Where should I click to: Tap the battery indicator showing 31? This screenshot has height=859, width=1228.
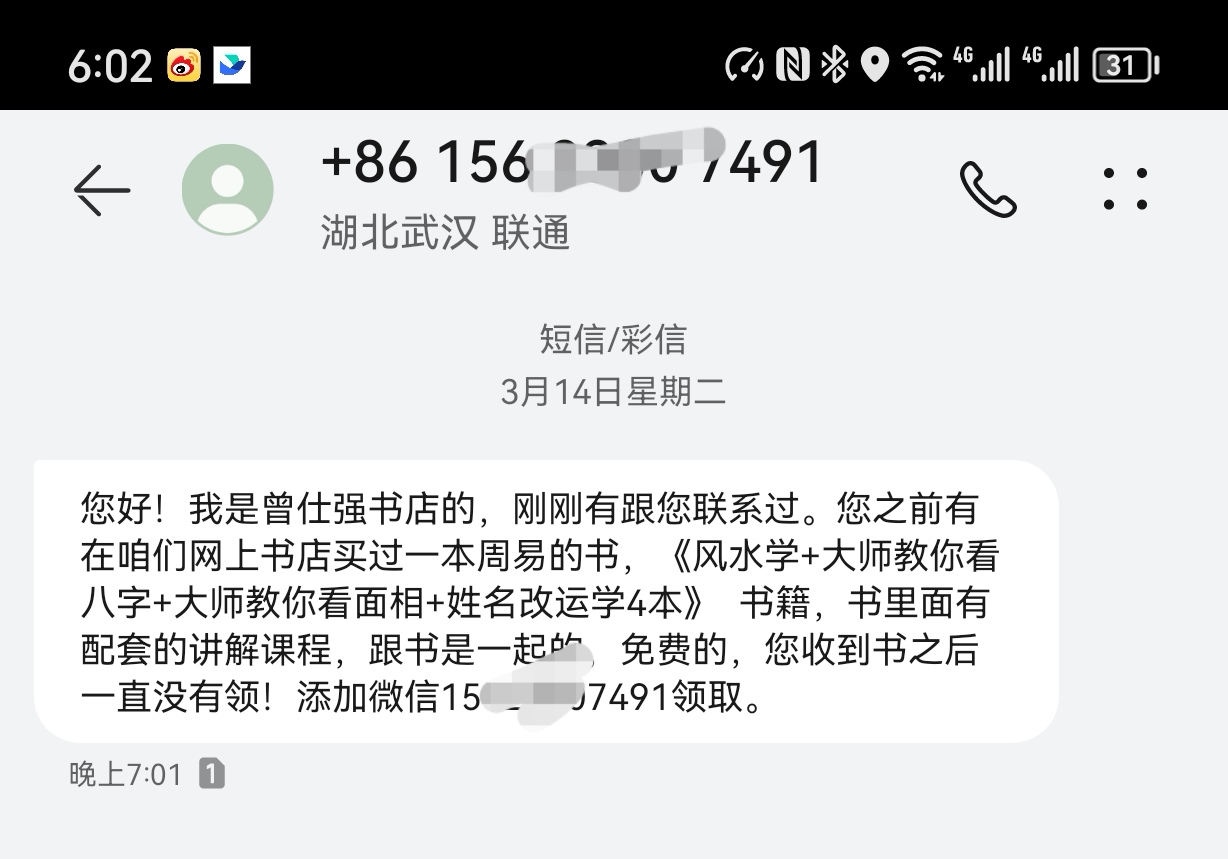click(x=1126, y=66)
